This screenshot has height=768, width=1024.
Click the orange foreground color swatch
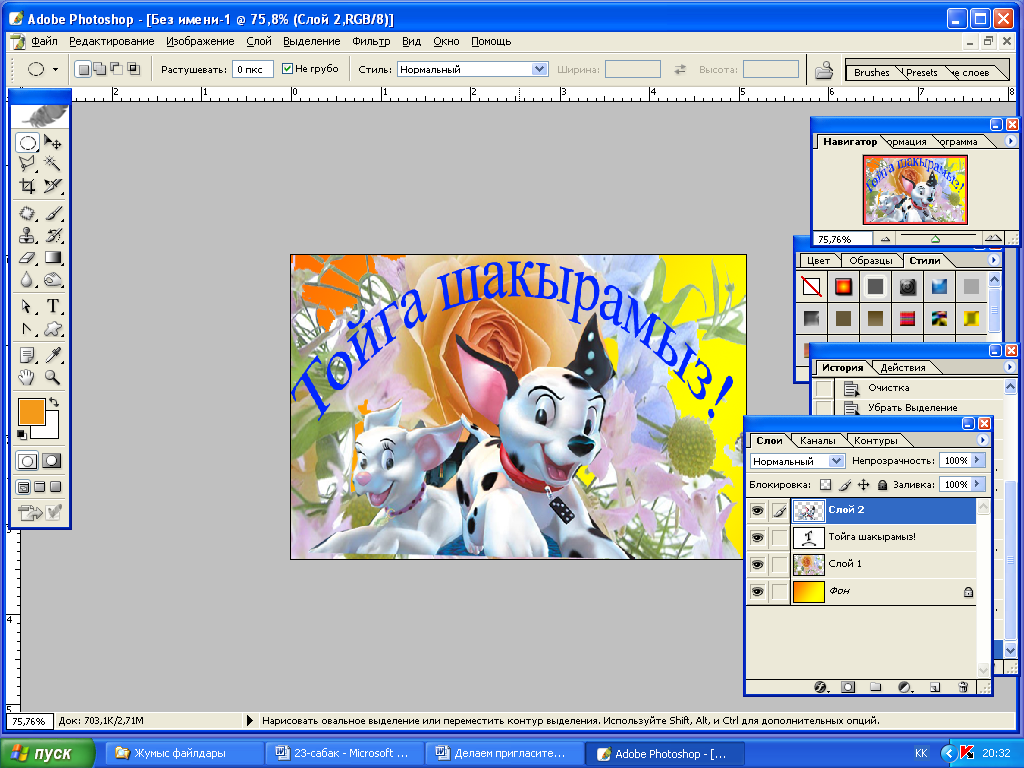[x=31, y=412]
